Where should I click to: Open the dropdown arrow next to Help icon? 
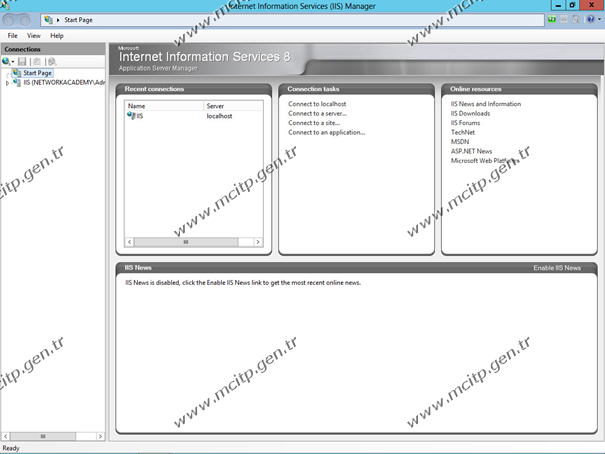click(x=599, y=19)
